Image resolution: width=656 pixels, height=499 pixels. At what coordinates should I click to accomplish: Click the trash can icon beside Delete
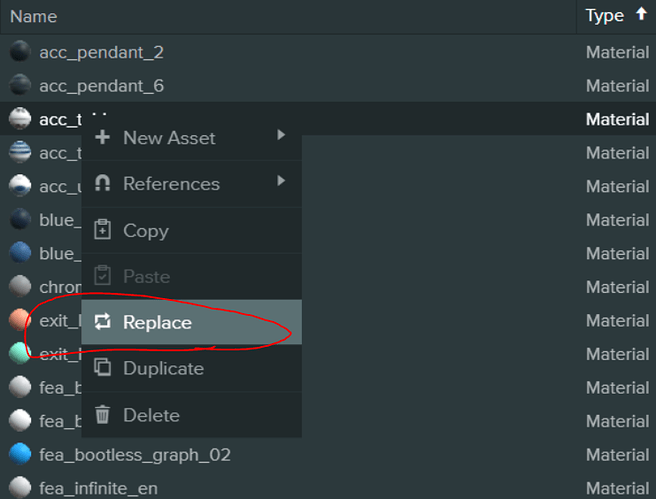click(102, 415)
